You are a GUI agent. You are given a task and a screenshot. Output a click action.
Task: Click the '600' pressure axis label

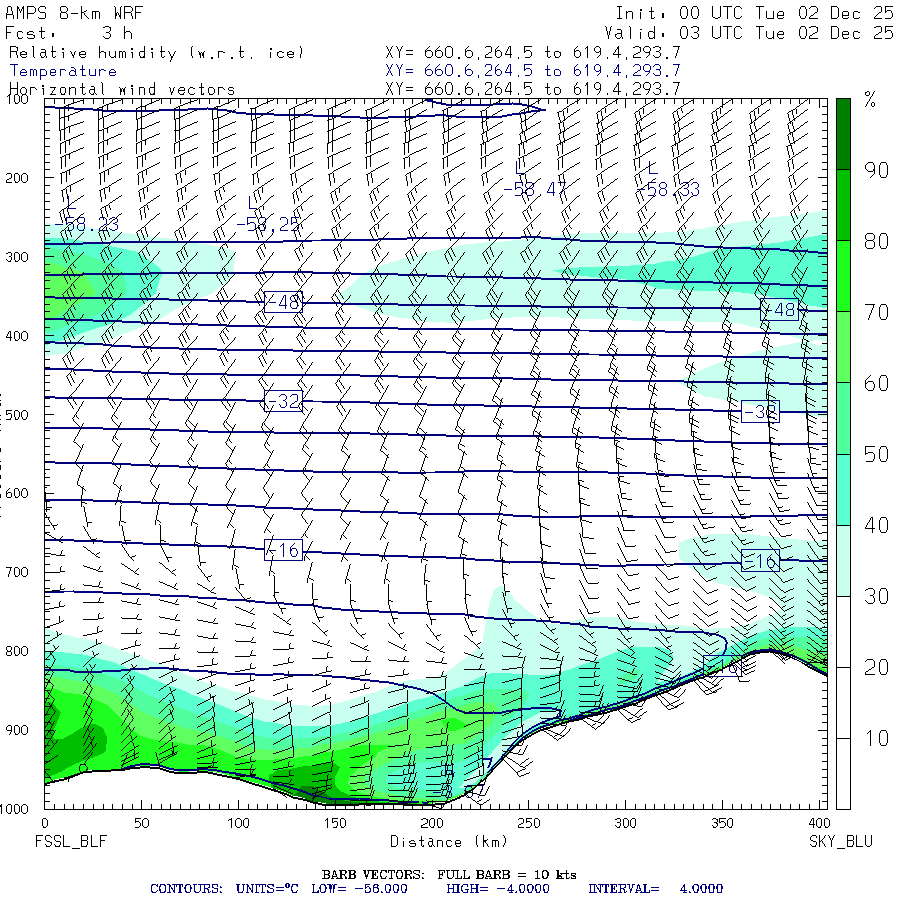[17, 494]
